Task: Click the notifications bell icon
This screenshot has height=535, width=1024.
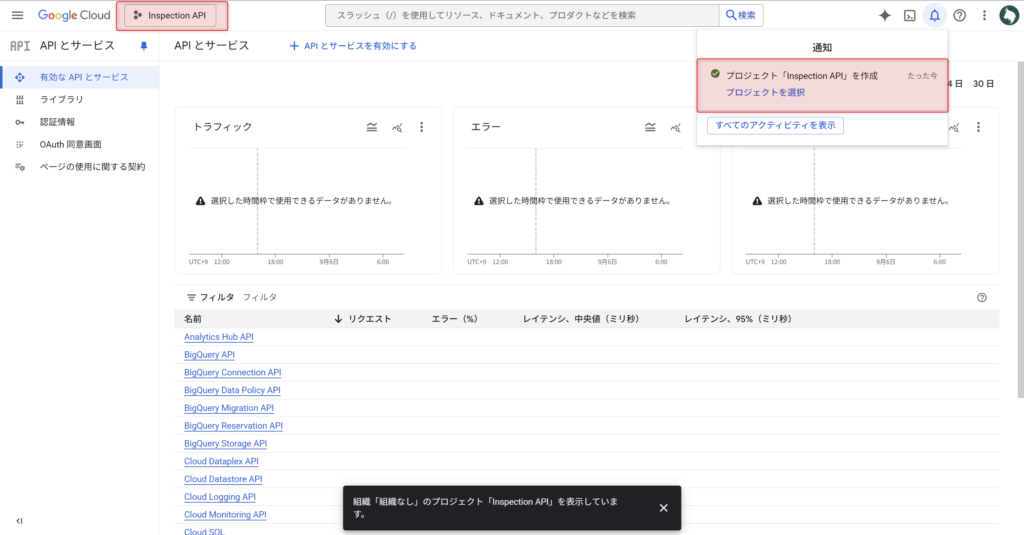Action: [x=934, y=15]
